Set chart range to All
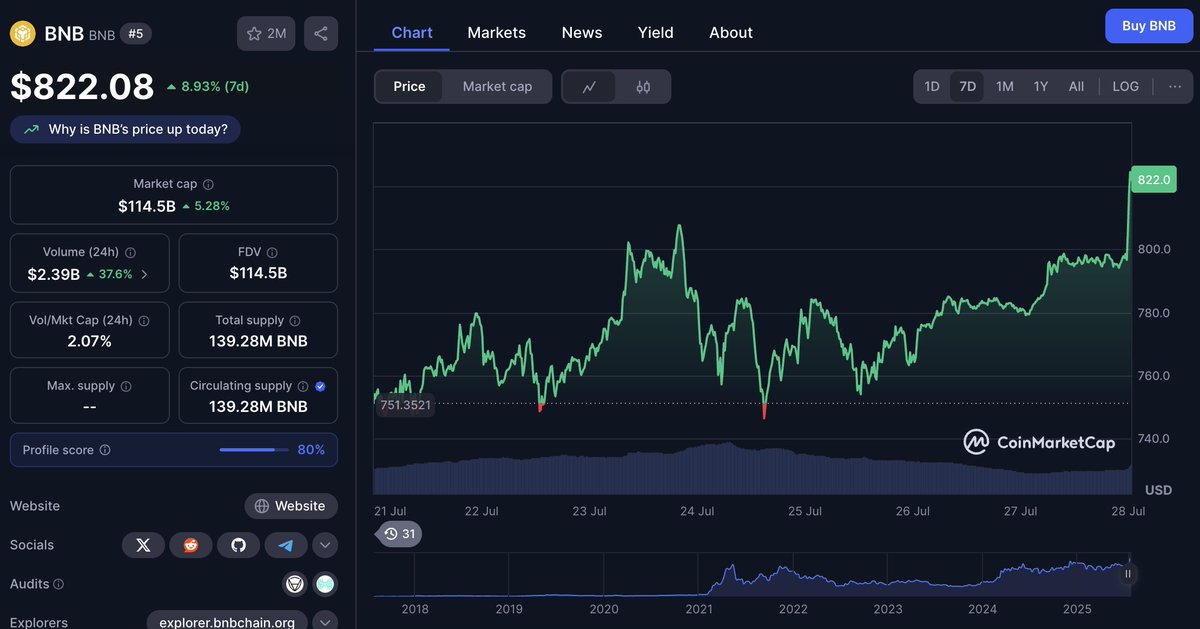The width and height of the screenshot is (1200, 629). [1076, 87]
